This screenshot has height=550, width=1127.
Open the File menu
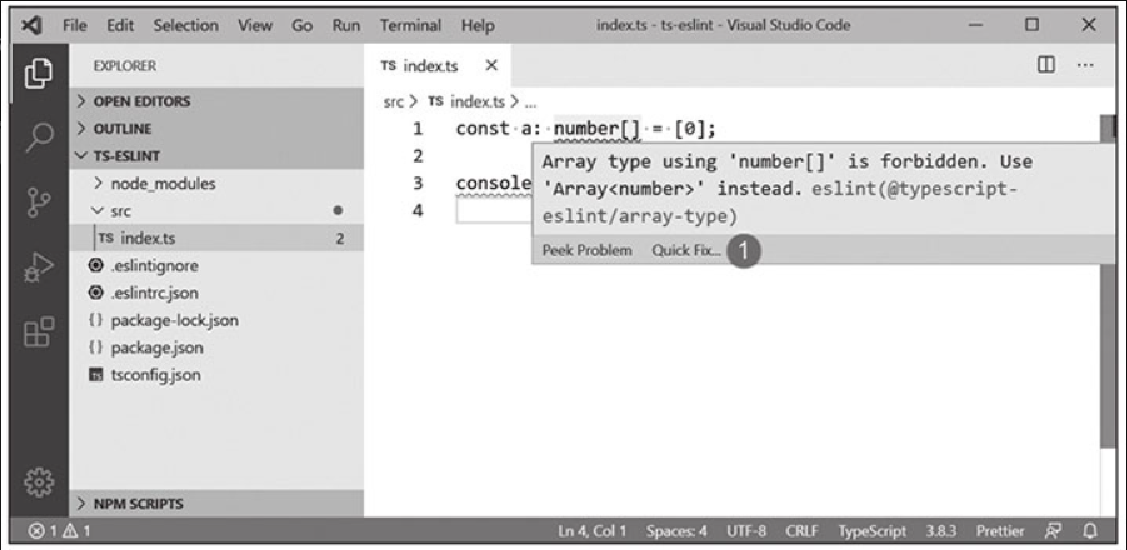[74, 26]
